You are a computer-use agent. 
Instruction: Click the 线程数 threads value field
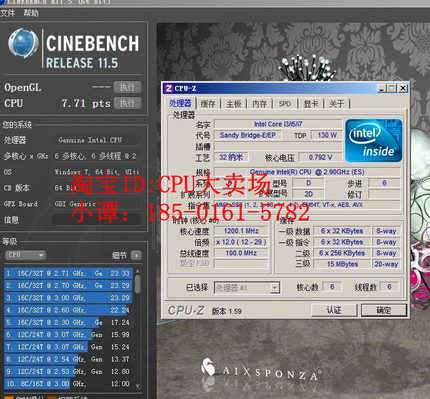tap(389, 287)
